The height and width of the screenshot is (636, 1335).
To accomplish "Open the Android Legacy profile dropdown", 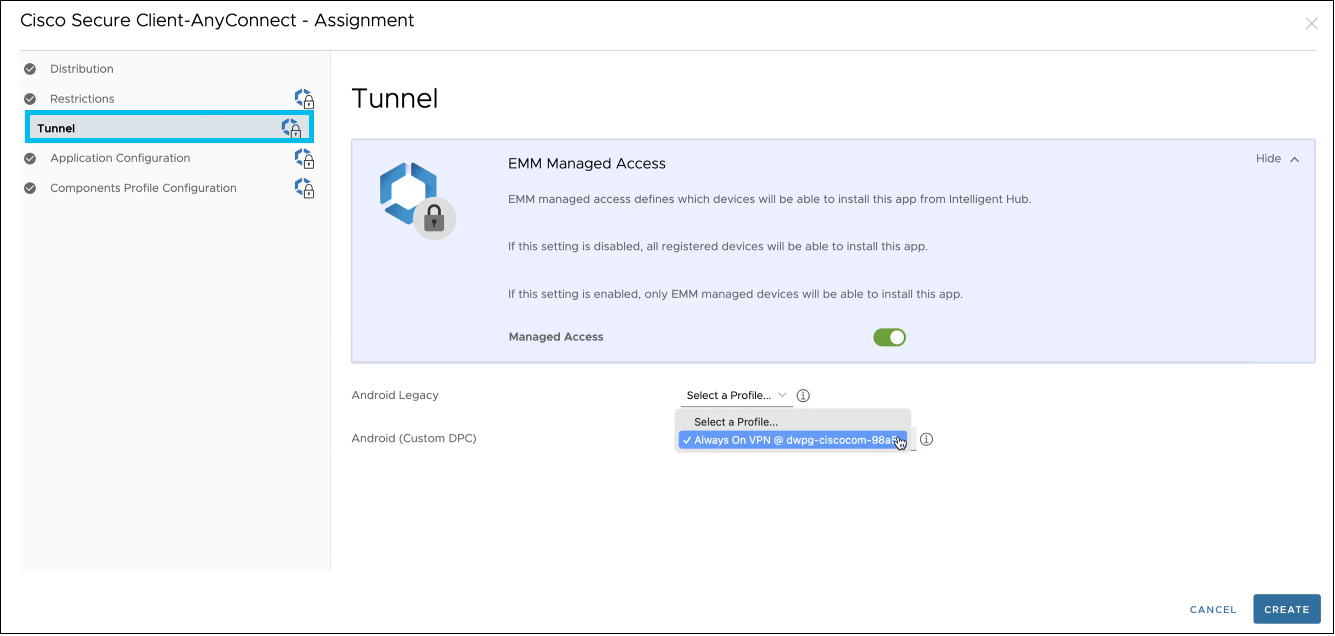I will click(736, 396).
